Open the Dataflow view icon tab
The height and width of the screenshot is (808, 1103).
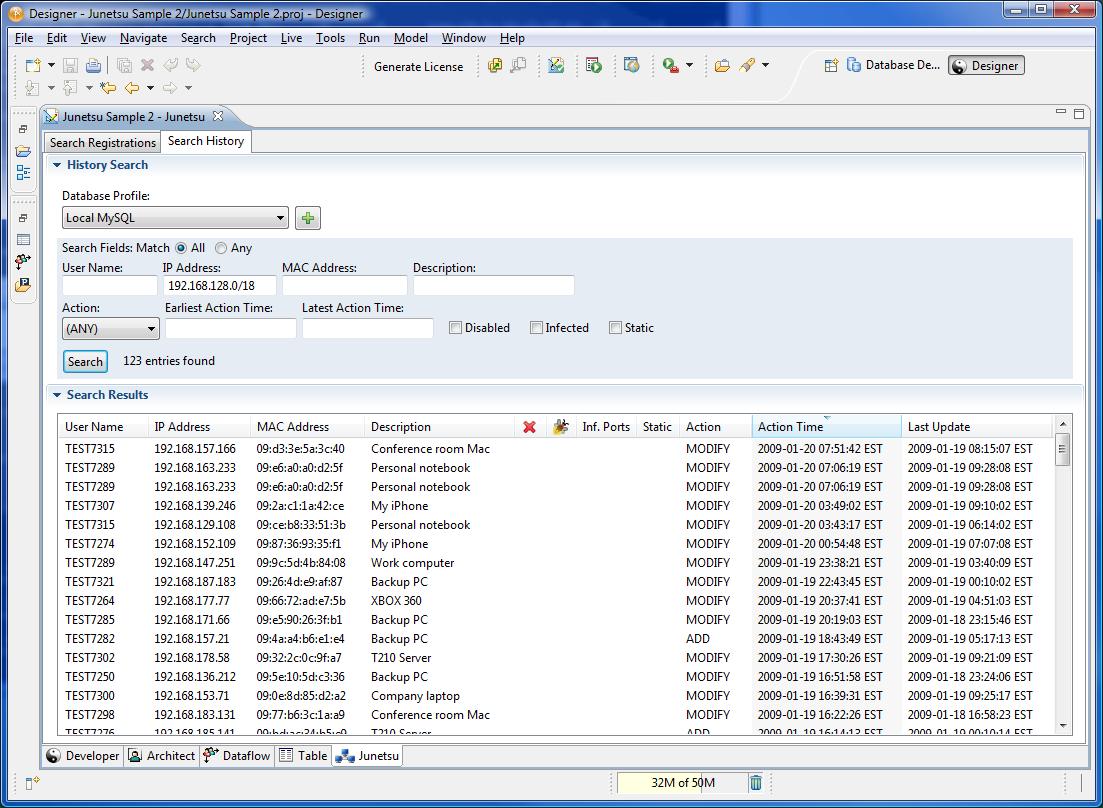point(236,756)
